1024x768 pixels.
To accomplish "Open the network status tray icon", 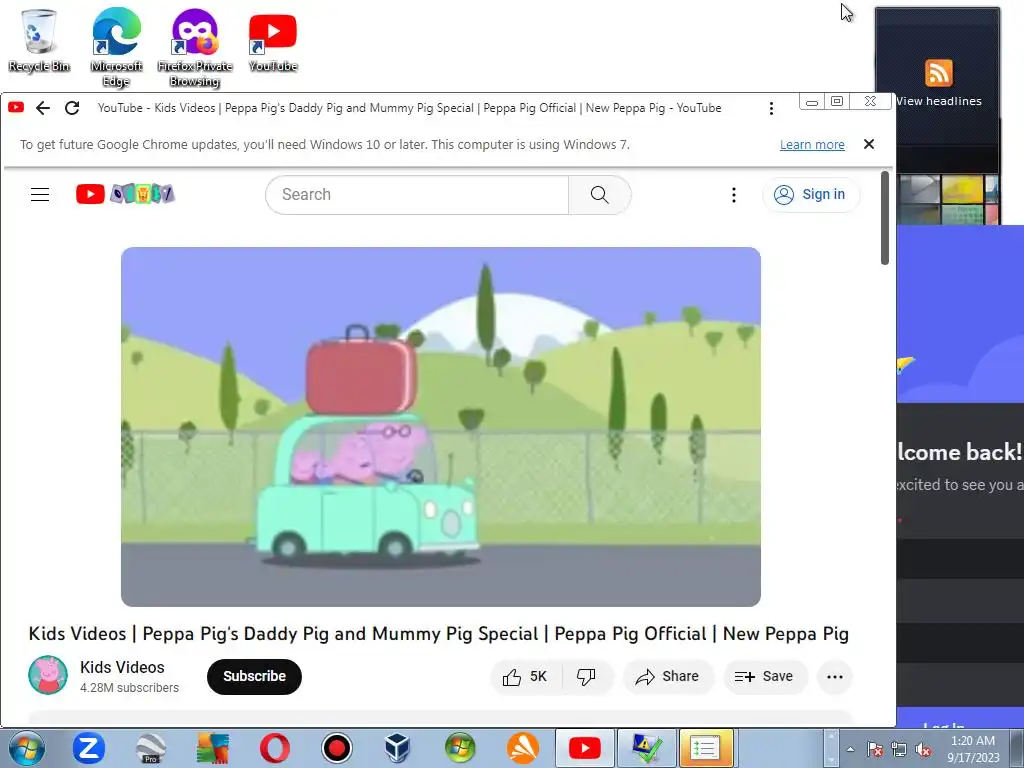I will (899, 749).
